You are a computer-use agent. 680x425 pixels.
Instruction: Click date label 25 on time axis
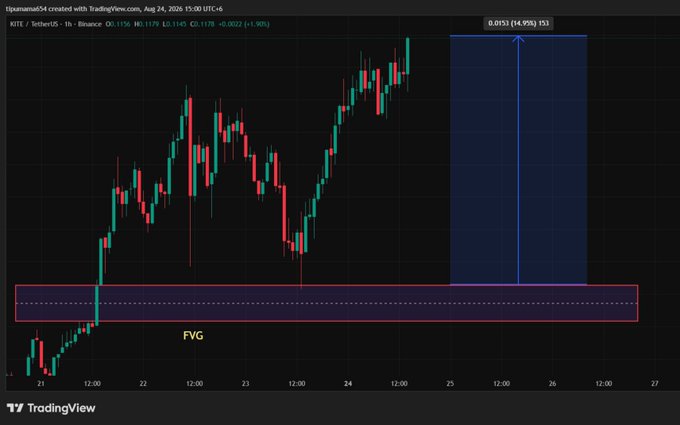click(450, 383)
